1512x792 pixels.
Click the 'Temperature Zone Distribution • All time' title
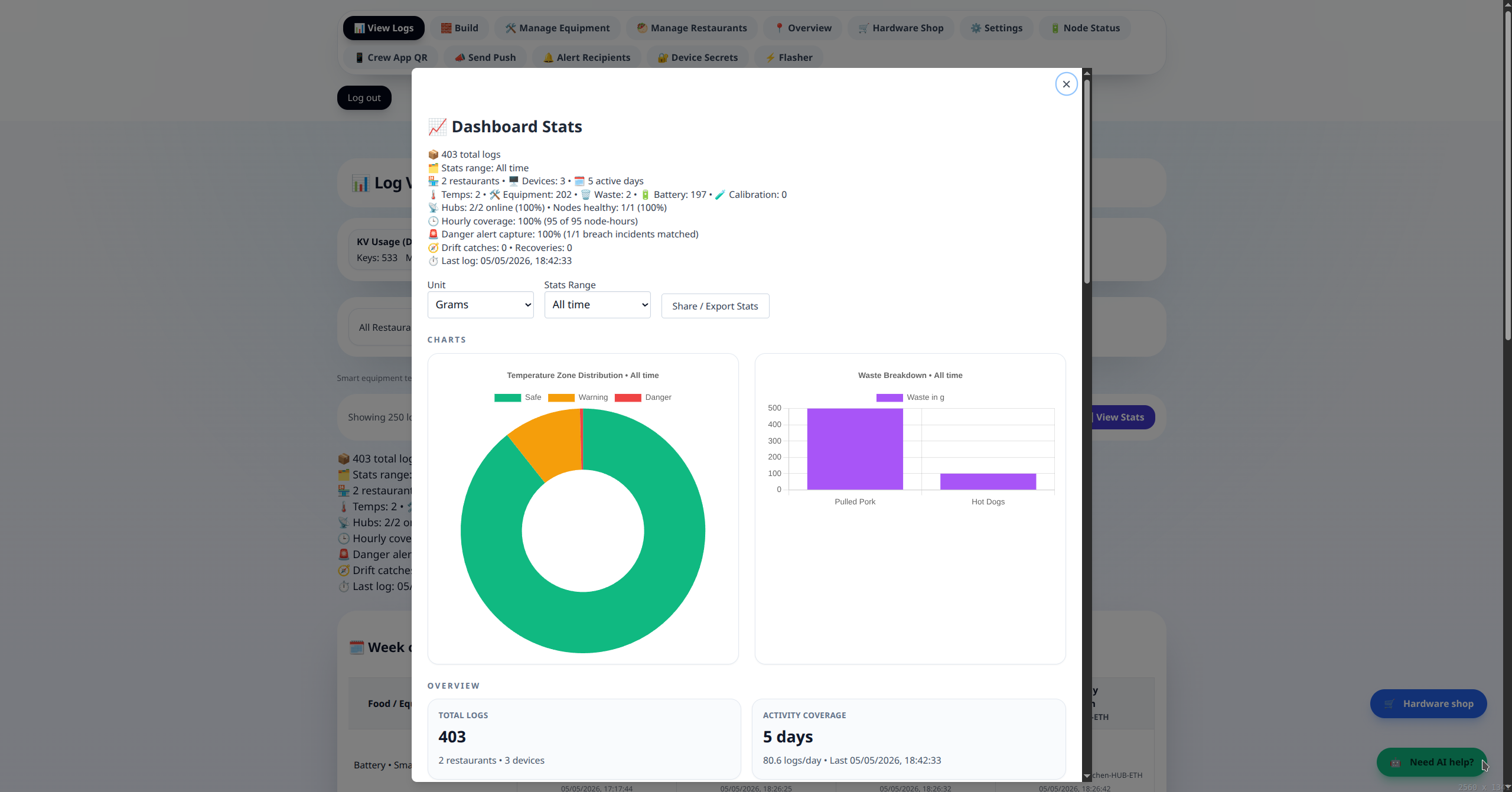click(x=582, y=376)
